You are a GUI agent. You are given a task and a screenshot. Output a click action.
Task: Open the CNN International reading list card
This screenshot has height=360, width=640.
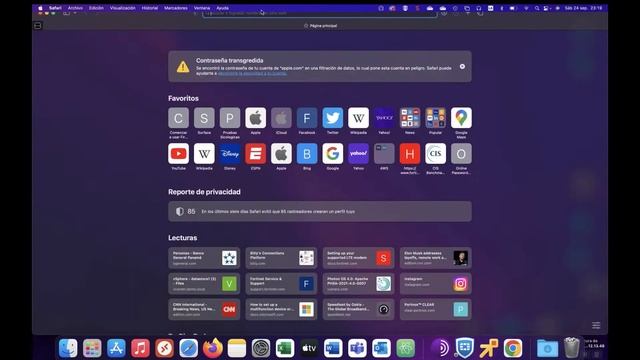[204, 309]
